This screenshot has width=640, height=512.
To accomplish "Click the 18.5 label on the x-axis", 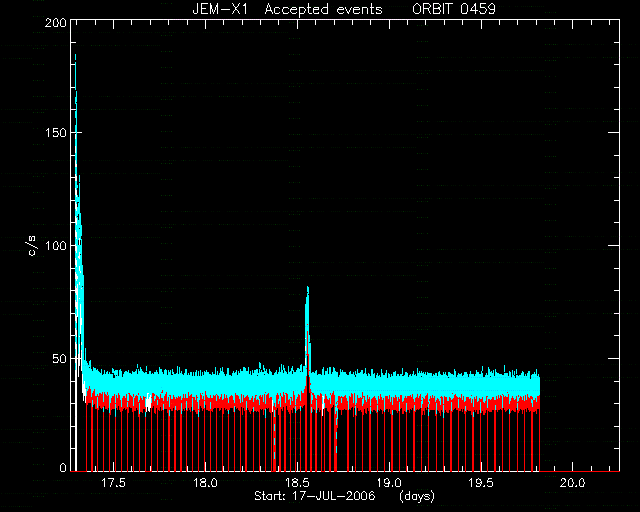I will pyautogui.click(x=297, y=483).
